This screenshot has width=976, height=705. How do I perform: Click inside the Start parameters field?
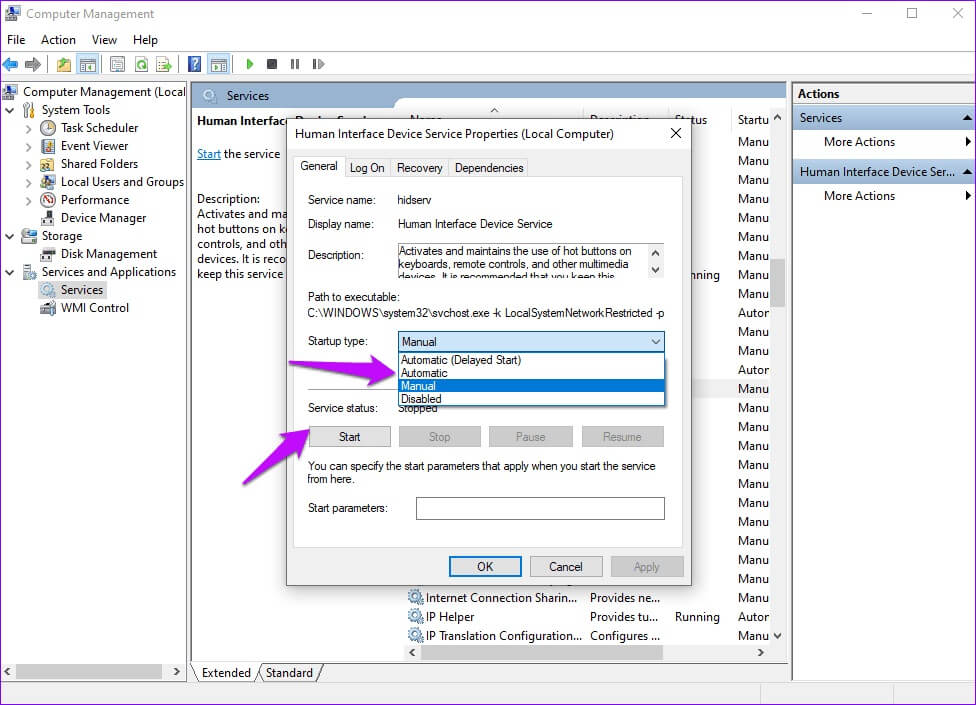pos(540,508)
